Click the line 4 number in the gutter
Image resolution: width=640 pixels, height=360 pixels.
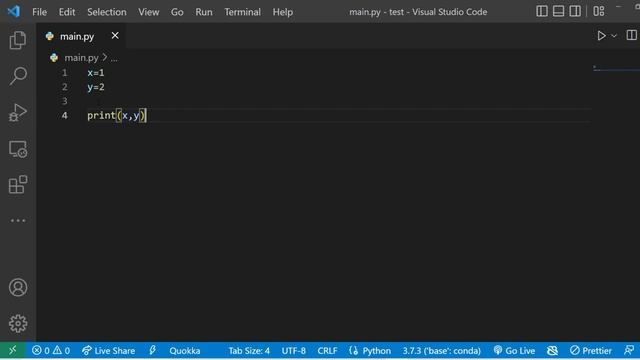click(x=64, y=116)
